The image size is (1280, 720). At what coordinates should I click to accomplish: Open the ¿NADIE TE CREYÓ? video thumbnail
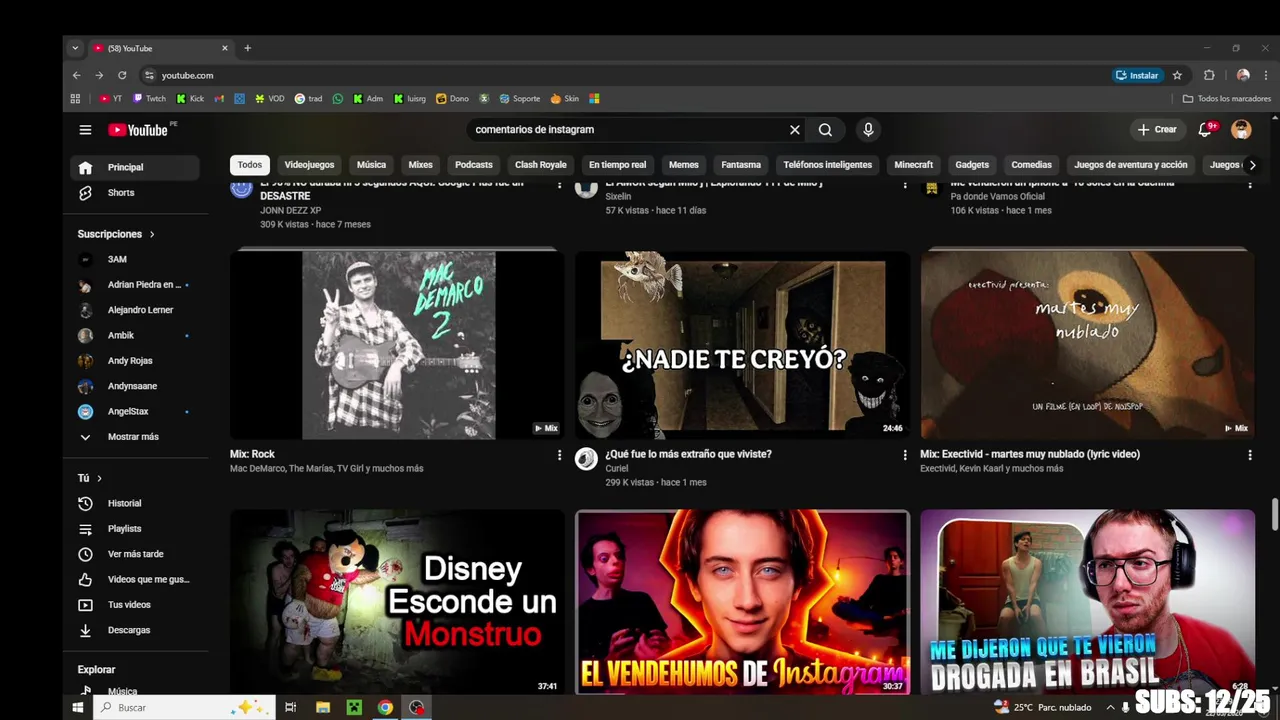click(742, 345)
